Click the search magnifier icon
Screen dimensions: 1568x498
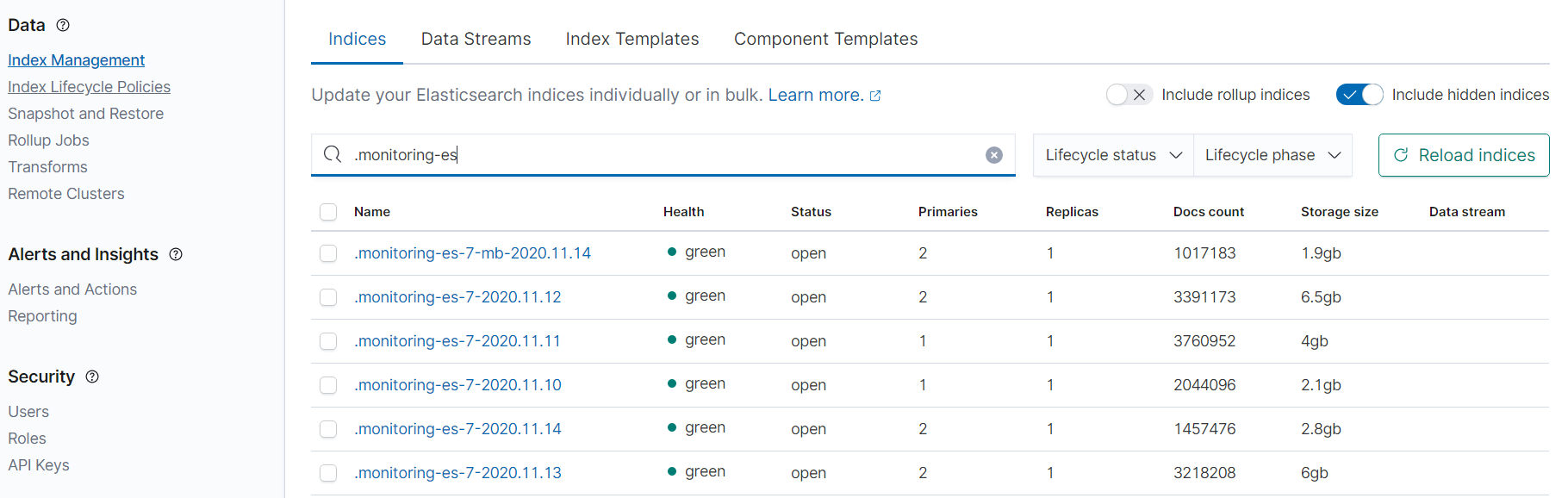[x=333, y=155]
